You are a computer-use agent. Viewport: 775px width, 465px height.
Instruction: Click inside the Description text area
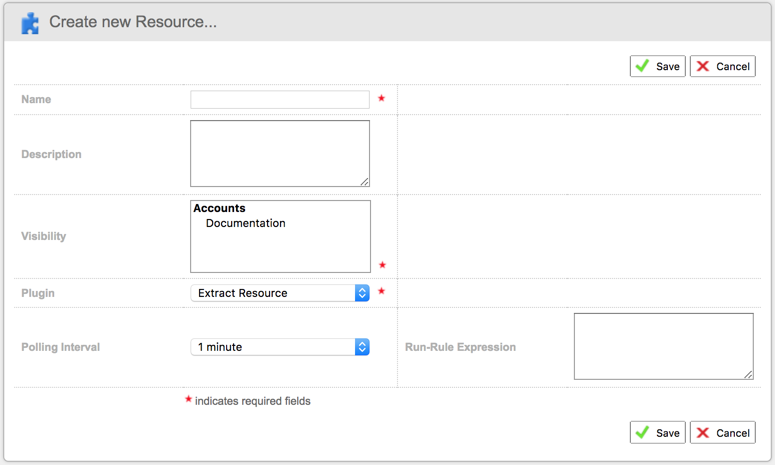click(x=280, y=153)
